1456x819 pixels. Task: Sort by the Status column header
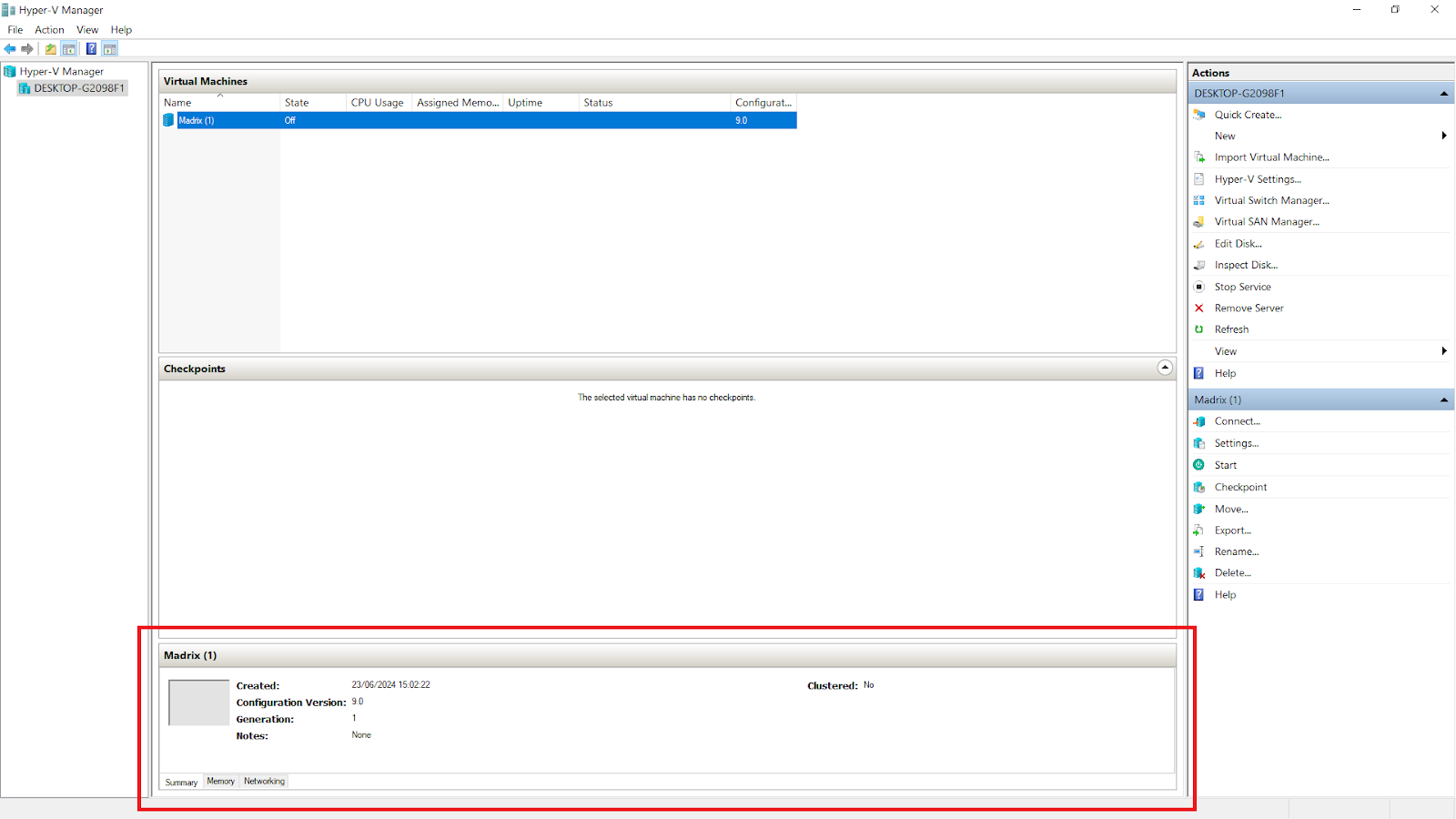(654, 103)
